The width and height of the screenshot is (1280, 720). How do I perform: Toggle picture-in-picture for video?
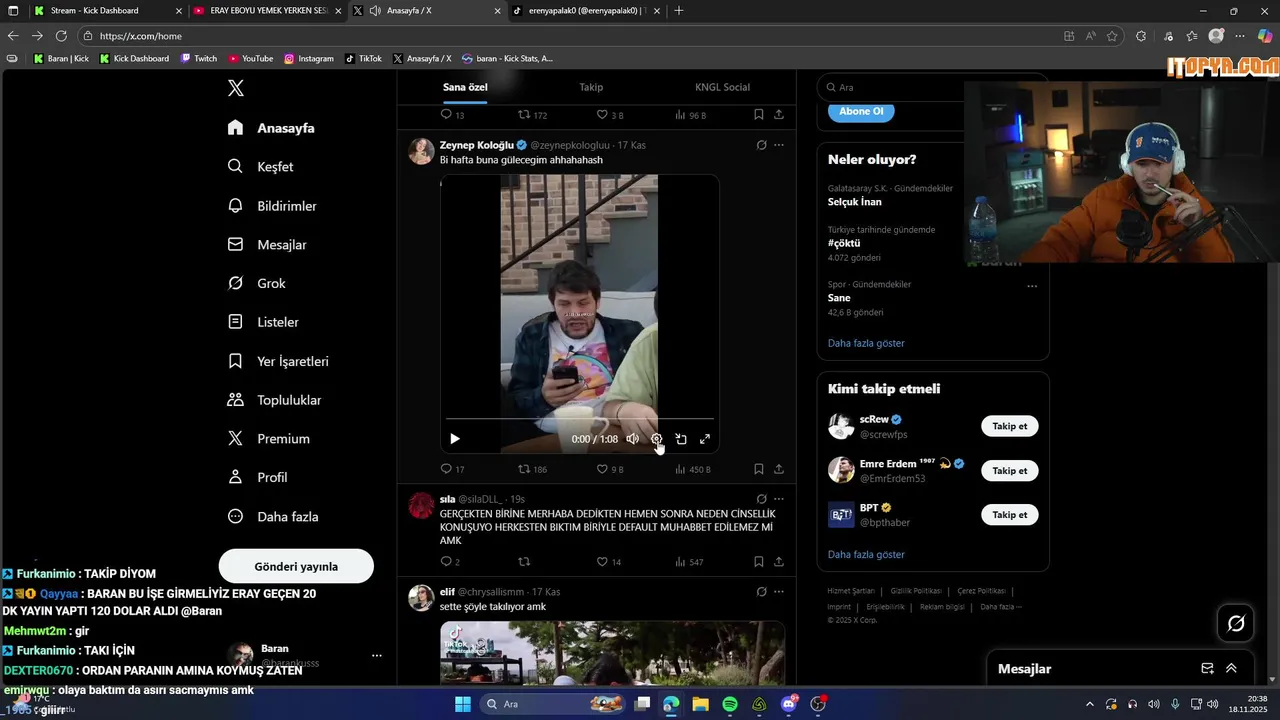681,439
